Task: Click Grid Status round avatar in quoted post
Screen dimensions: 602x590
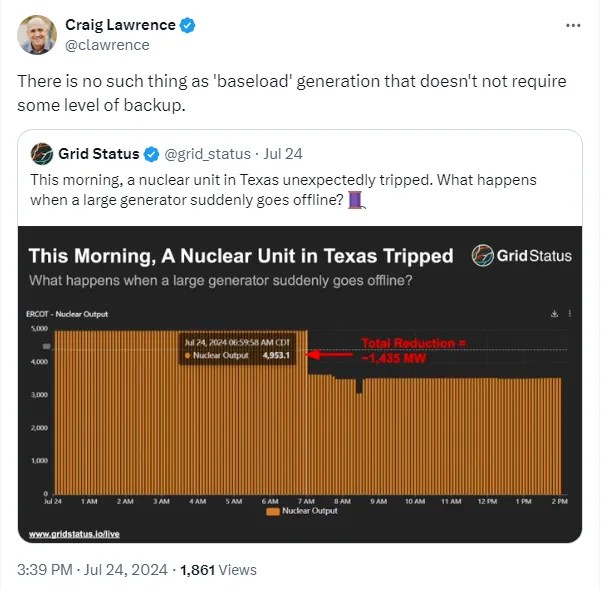Action: tap(42, 154)
